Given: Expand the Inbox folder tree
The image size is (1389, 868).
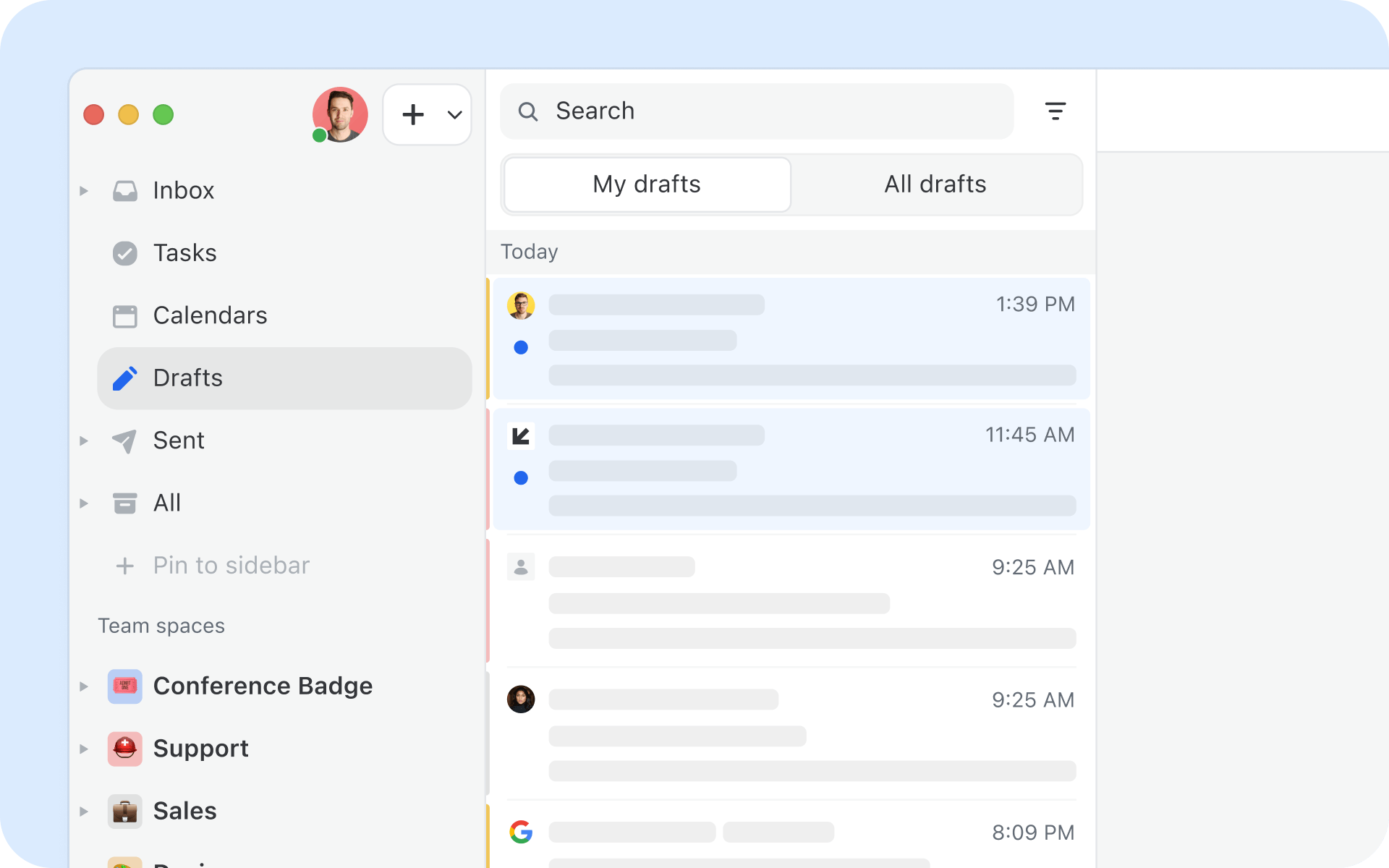Looking at the screenshot, I should 84,191.
